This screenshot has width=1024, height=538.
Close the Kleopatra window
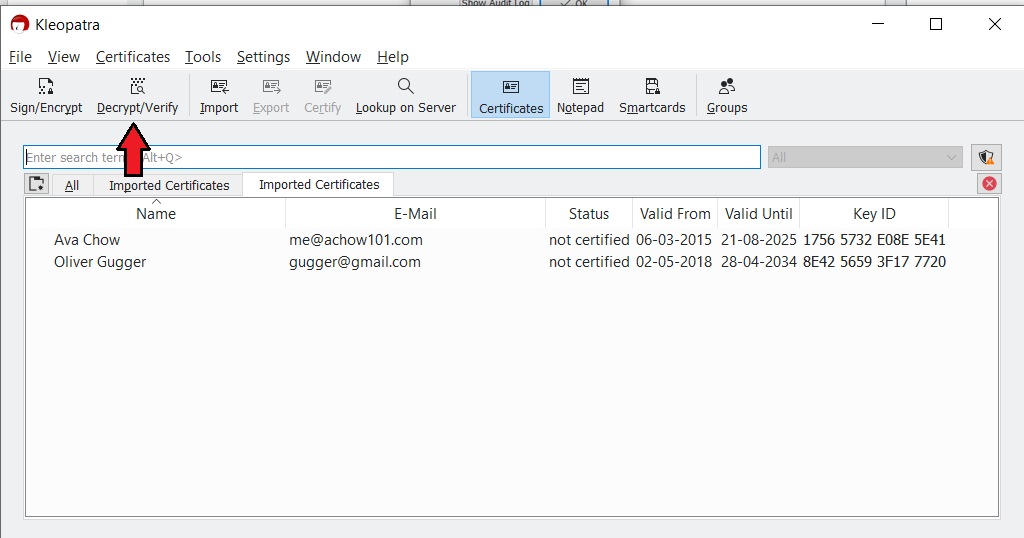click(x=995, y=24)
